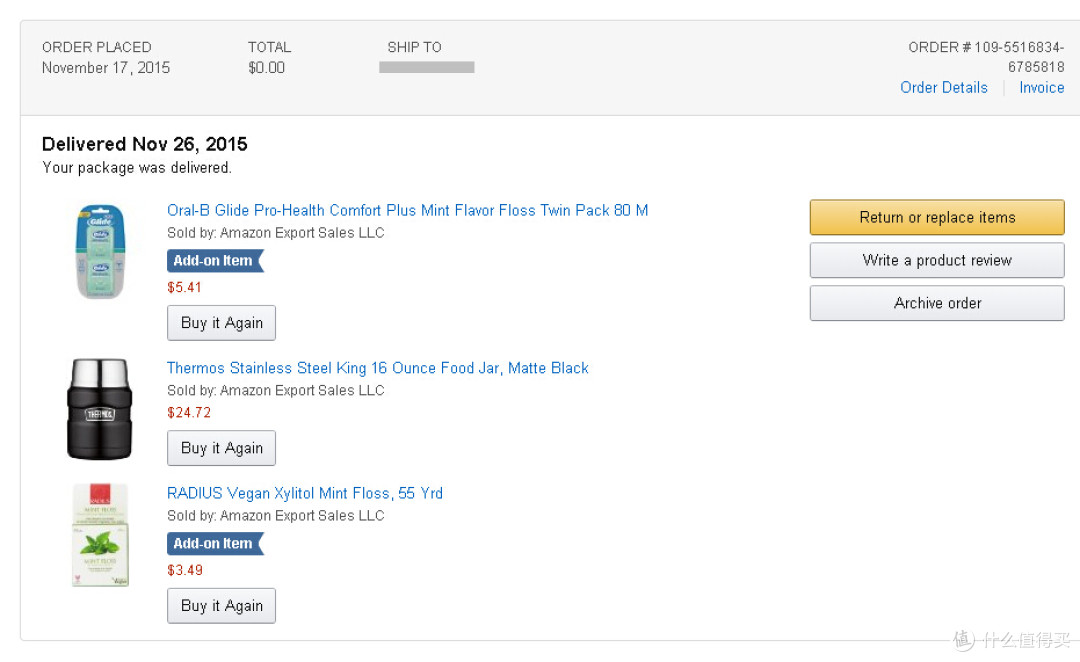Open Thermos Stainless Steel King product link
This screenshot has width=1080, height=662.
pyautogui.click(x=377, y=368)
